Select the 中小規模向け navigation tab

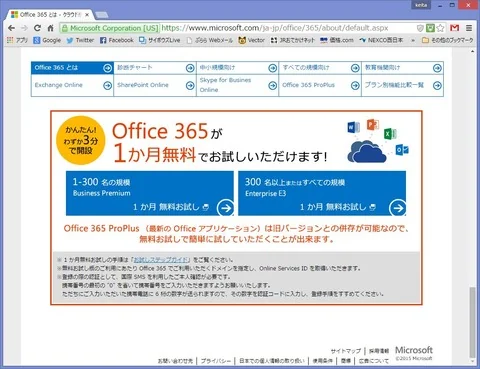tap(238, 68)
